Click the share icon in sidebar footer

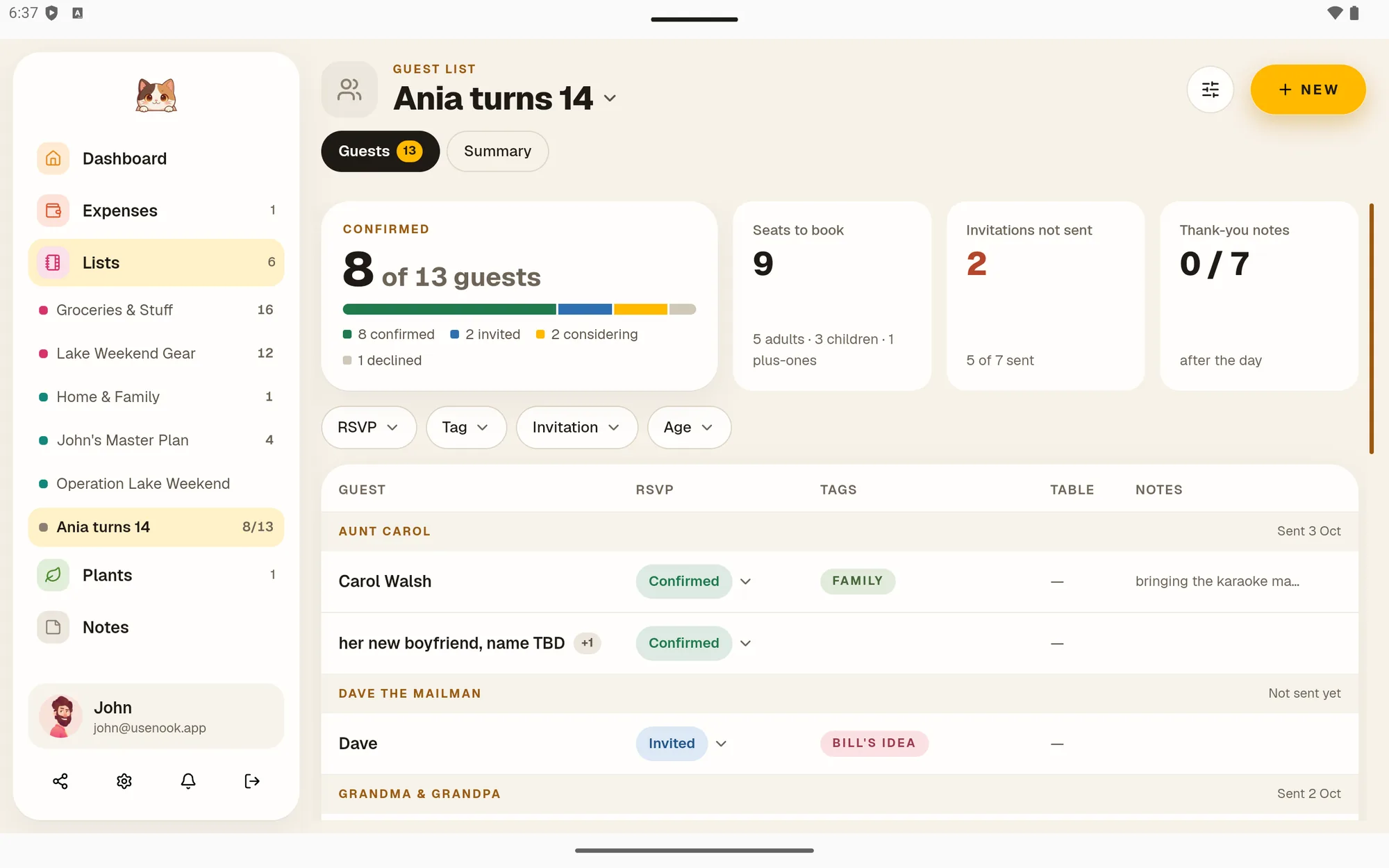coord(60,781)
